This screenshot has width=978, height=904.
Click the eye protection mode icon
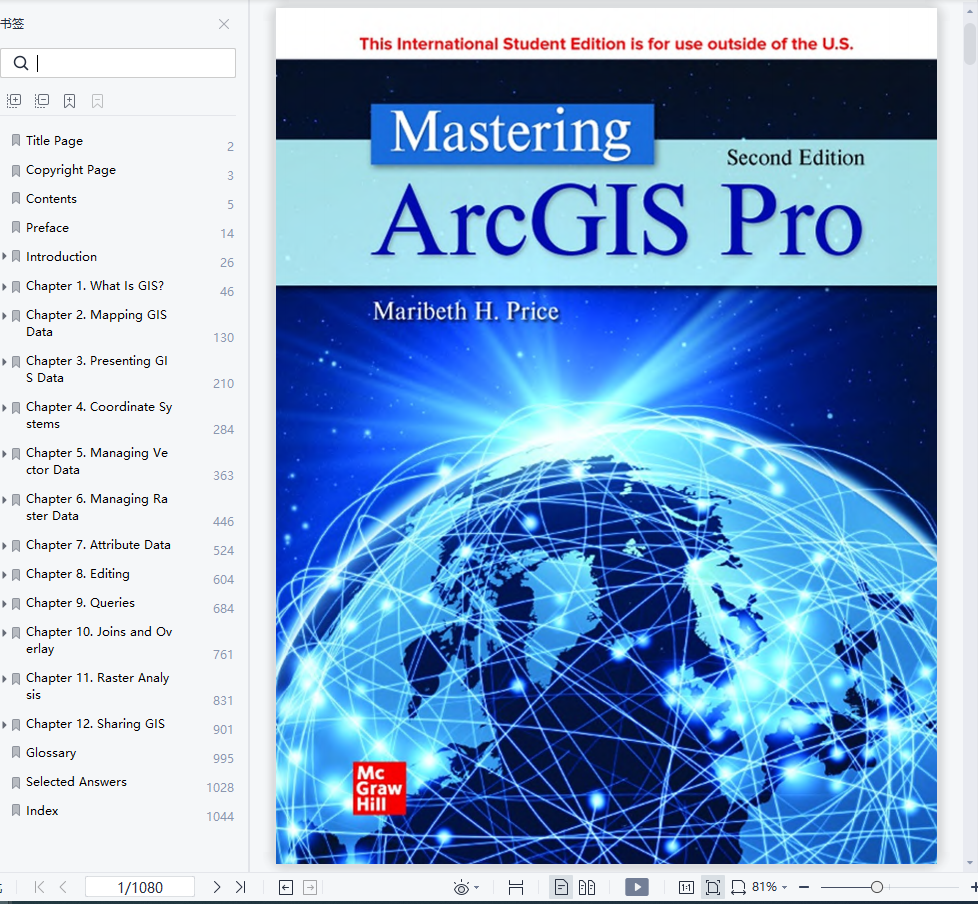(462, 887)
